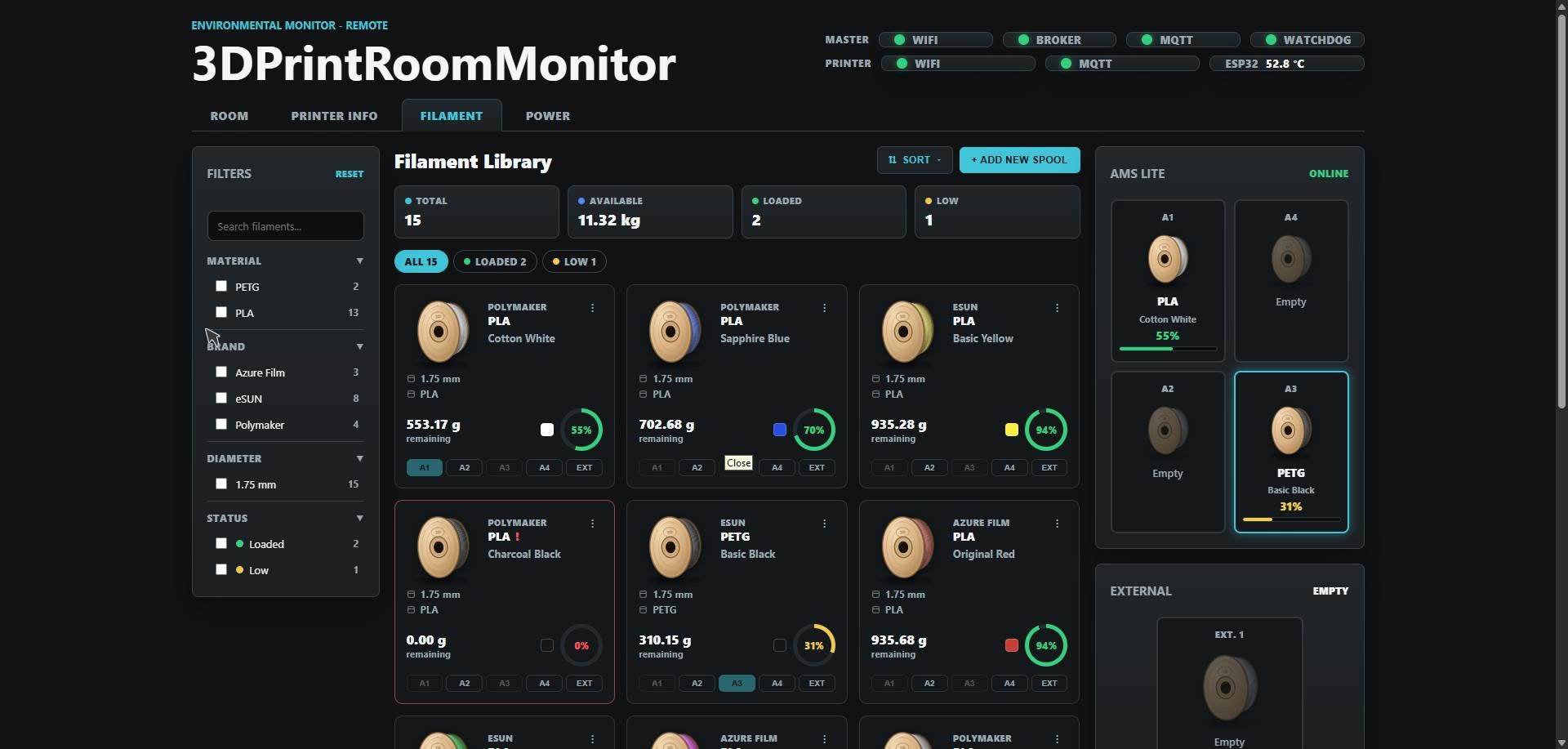
Task: Switch to the POWER tab
Action: pyautogui.click(x=548, y=116)
